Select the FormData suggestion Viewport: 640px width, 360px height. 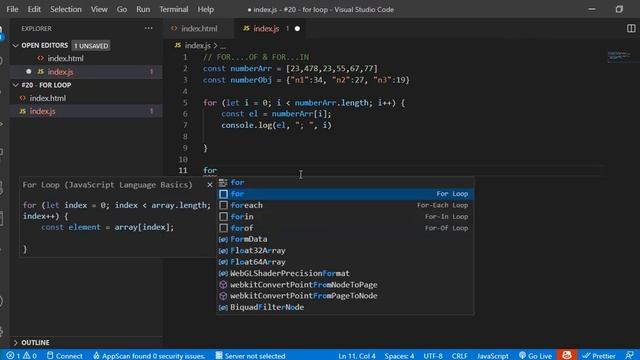click(x=345, y=239)
